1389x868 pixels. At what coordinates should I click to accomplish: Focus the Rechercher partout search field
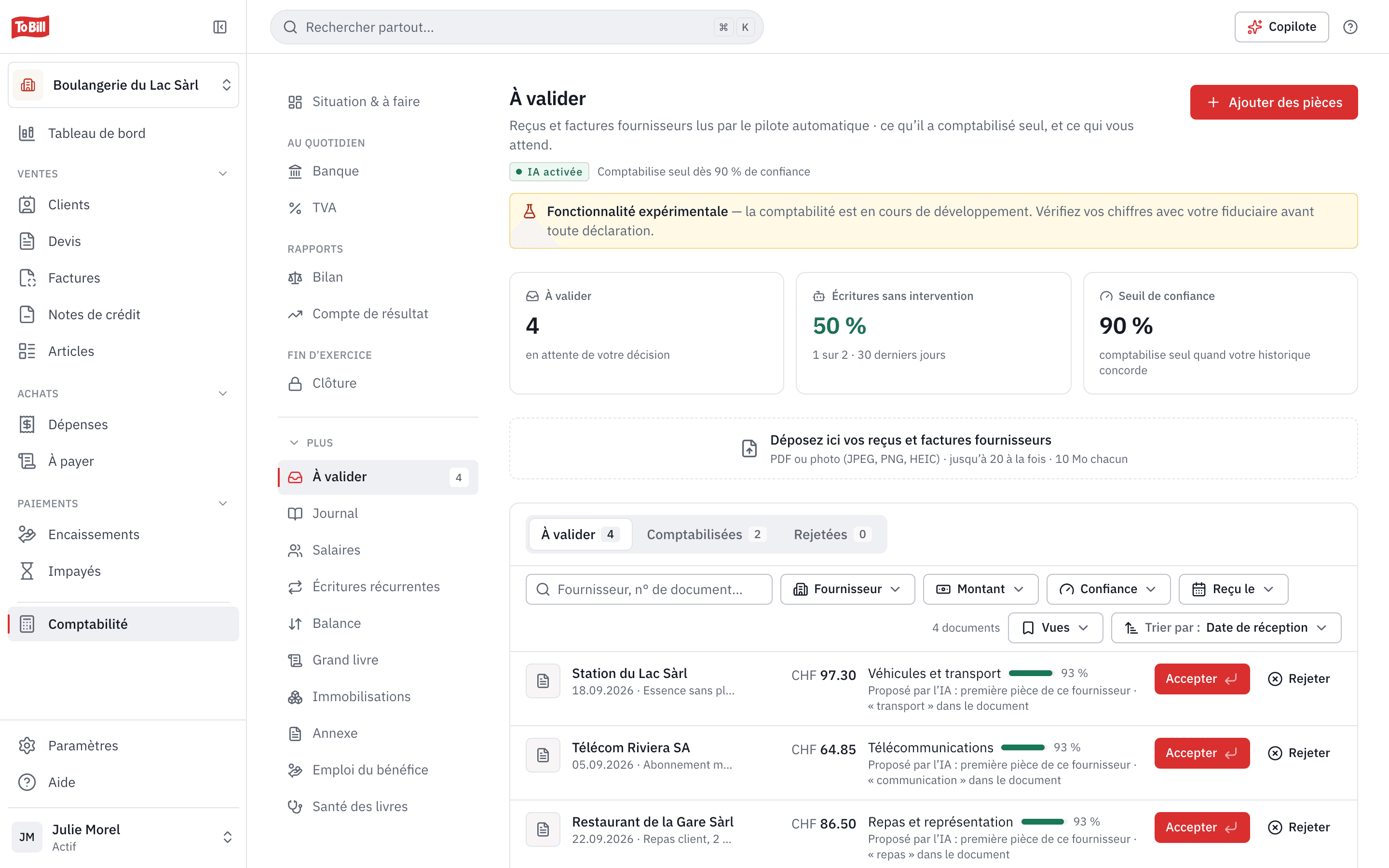[x=517, y=27]
